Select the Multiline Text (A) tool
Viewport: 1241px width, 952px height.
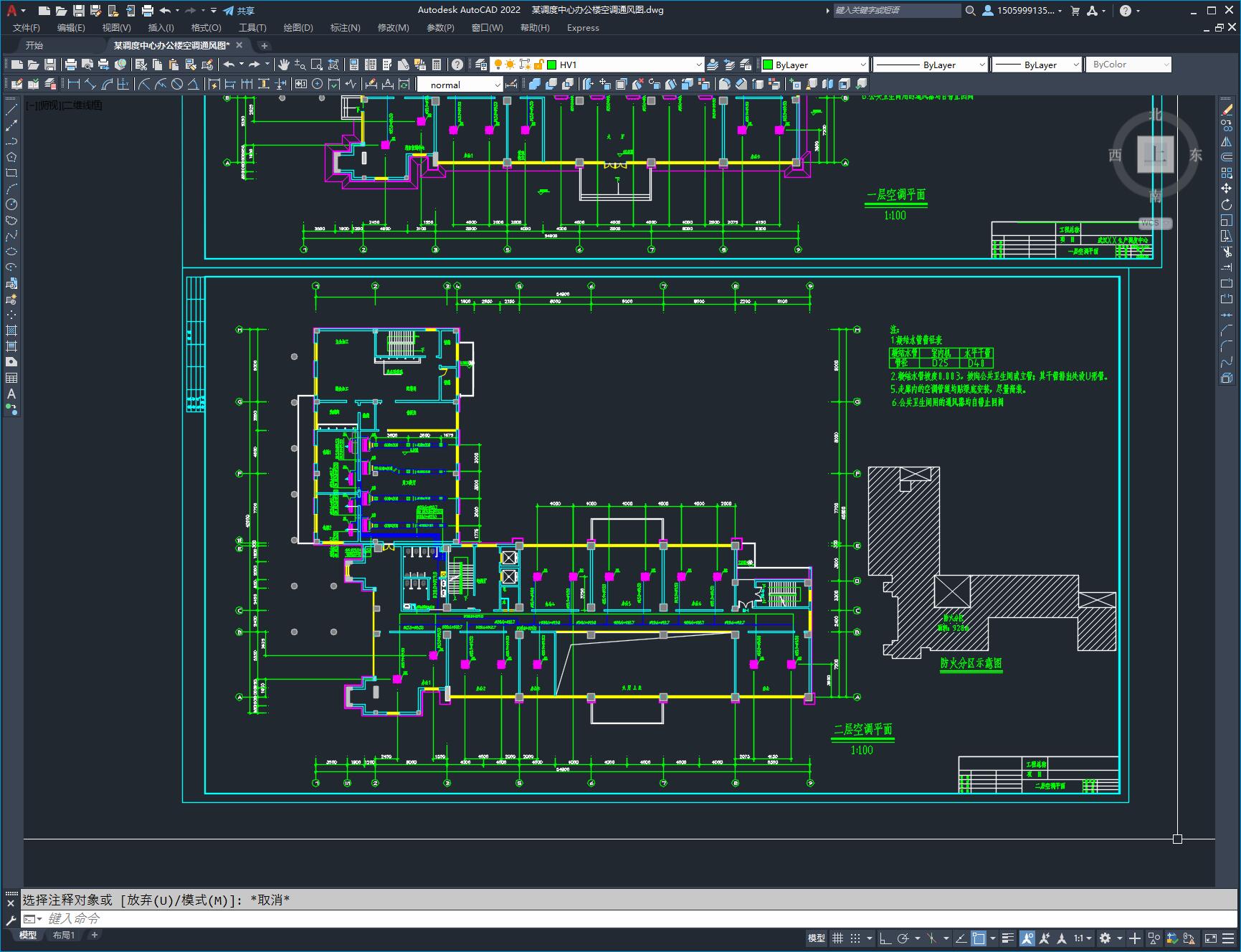point(11,394)
